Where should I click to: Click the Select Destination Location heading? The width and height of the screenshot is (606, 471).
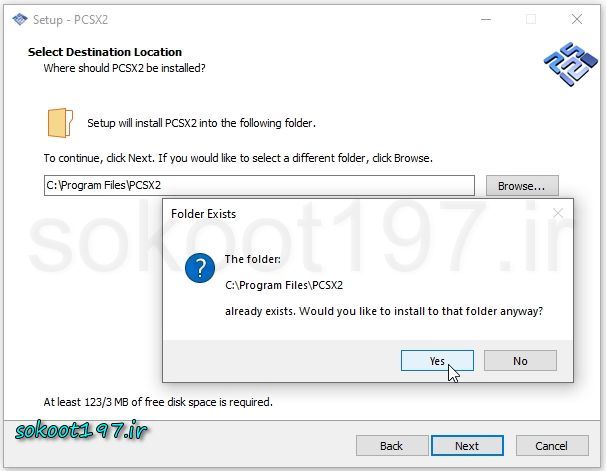(105, 52)
